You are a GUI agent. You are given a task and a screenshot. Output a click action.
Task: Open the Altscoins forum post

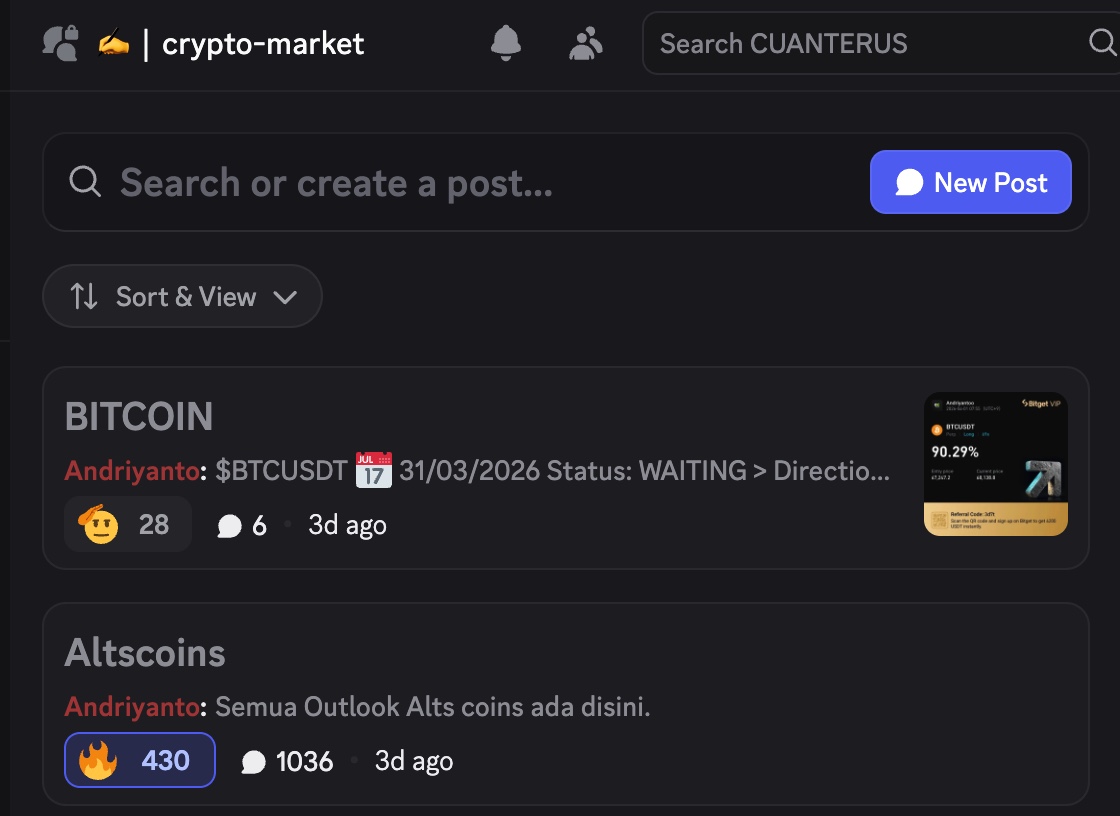tap(145, 653)
